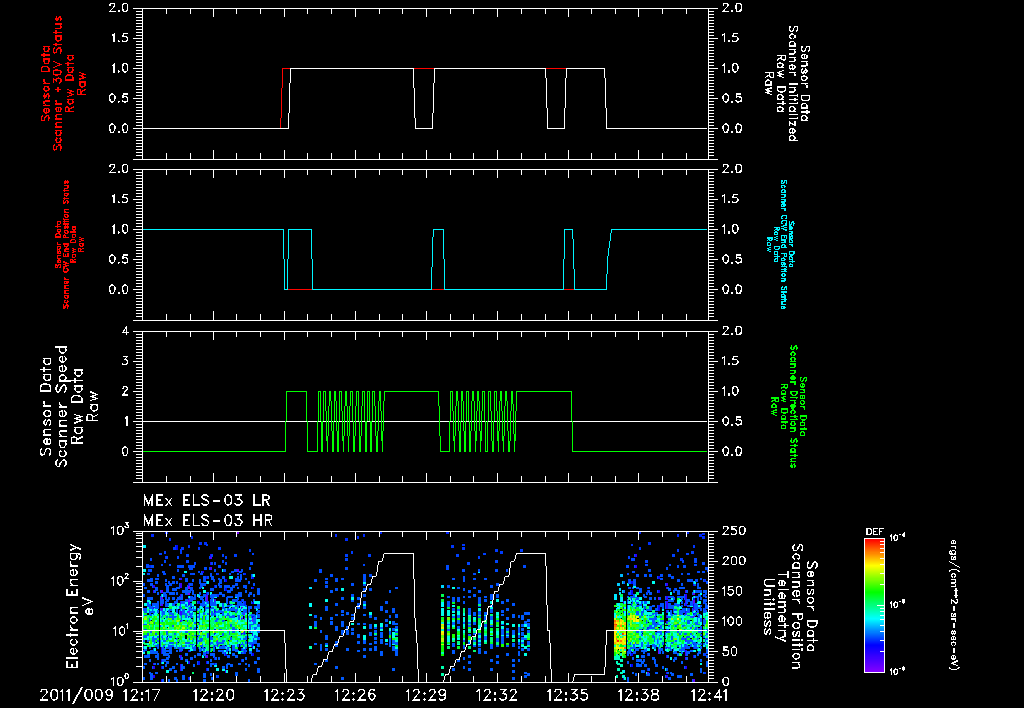Screen dimensions: 1024x708
Task: Select the 'MEx ELS-03 LR' label
Action: (206, 501)
